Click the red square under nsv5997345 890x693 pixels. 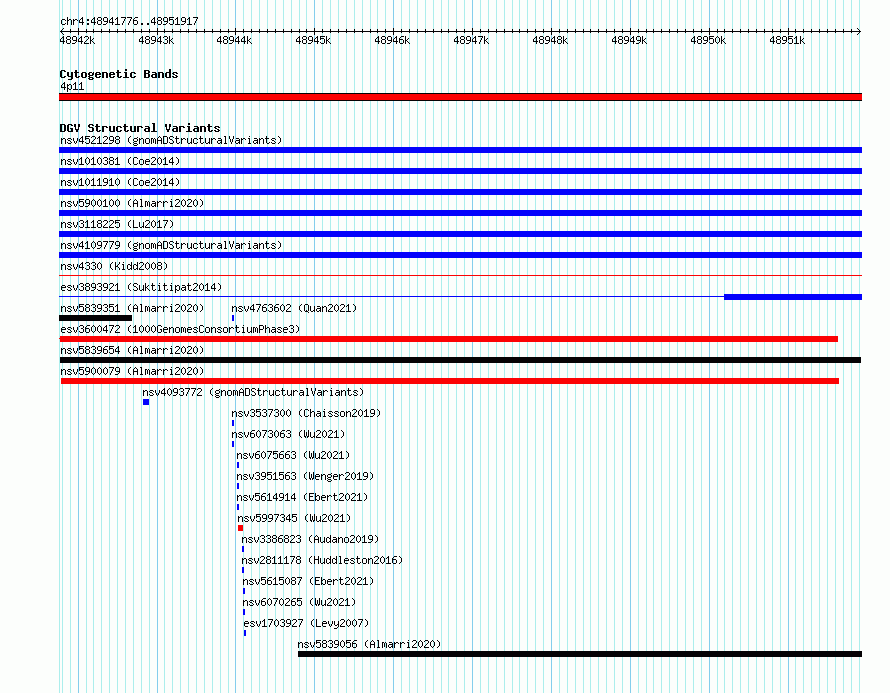(x=241, y=528)
